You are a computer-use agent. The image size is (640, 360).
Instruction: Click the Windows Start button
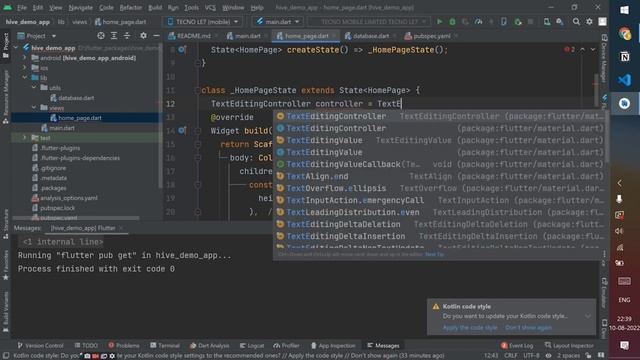pyautogui.click(x=624, y=10)
